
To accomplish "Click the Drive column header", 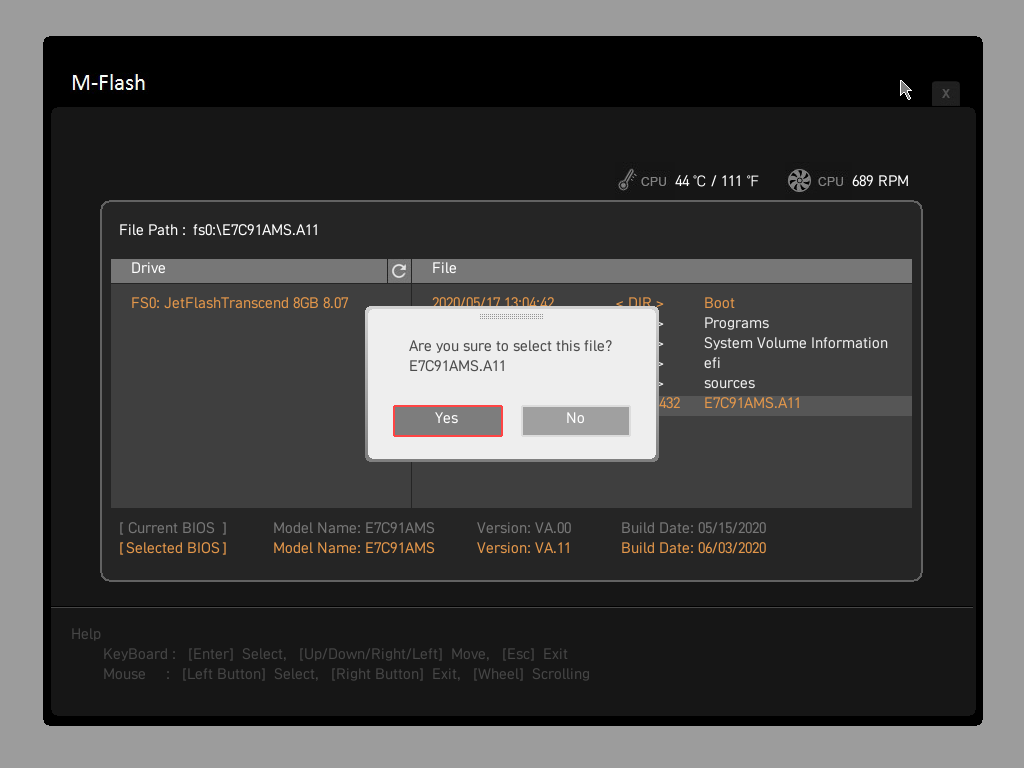I will coord(249,270).
